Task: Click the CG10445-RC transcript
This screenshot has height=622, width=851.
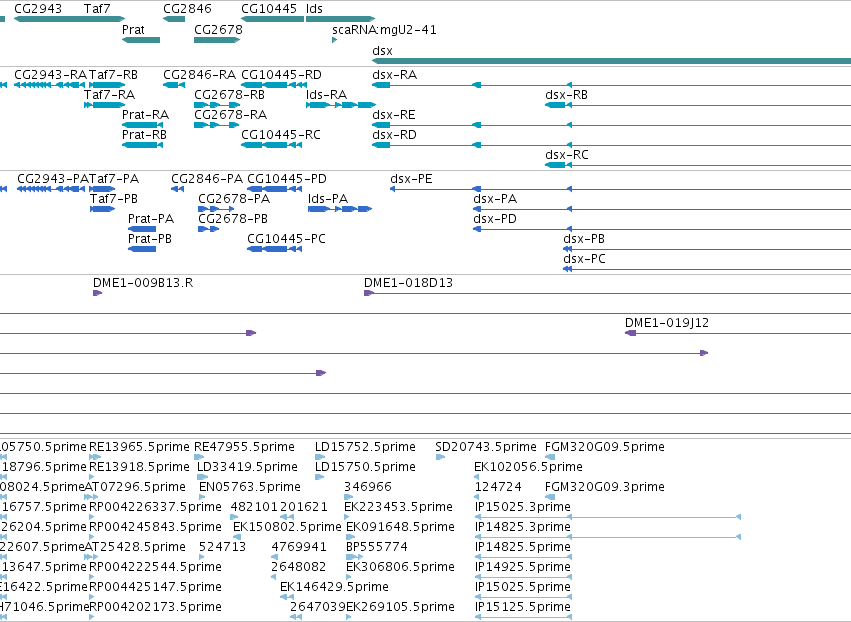Action: tap(271, 145)
